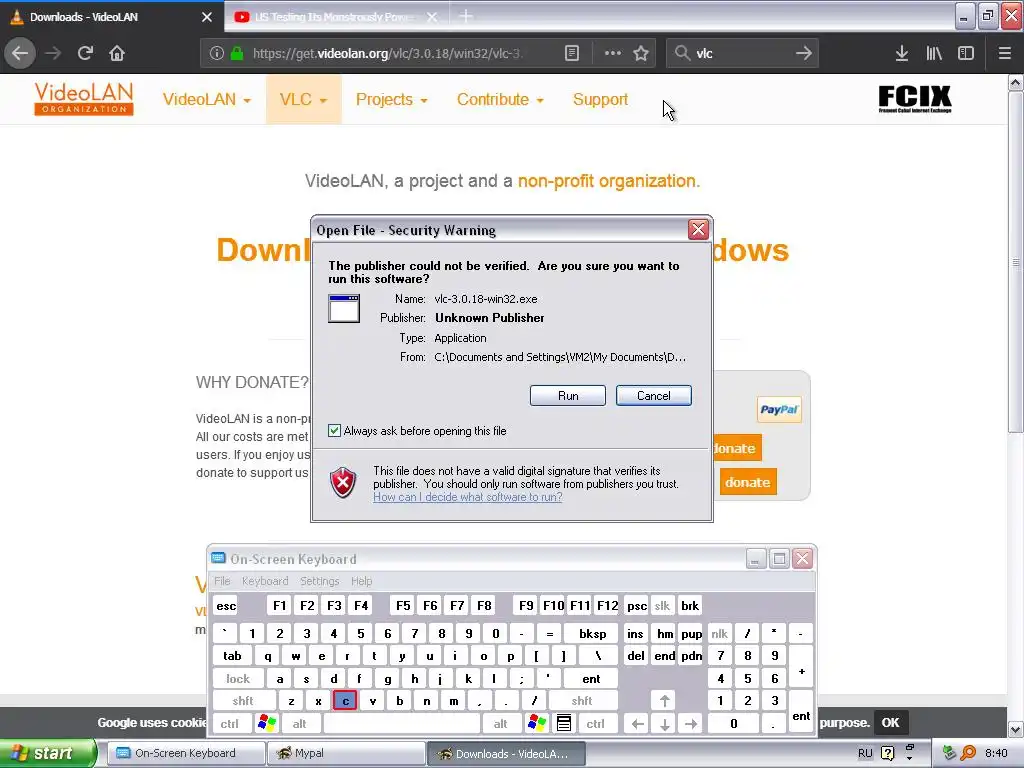The width and height of the screenshot is (1024, 768).
Task: Open File menu in On-Screen Keyboard
Action: point(222,581)
